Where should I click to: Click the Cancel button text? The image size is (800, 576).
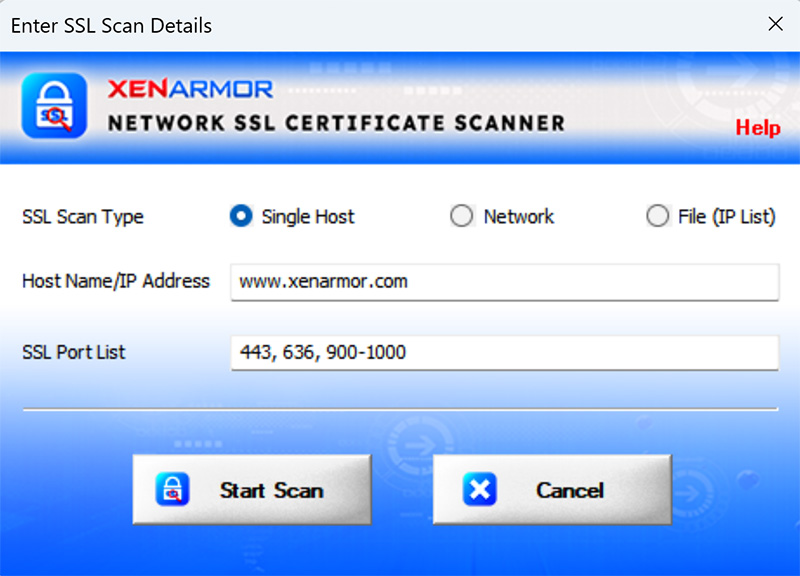[x=570, y=490]
